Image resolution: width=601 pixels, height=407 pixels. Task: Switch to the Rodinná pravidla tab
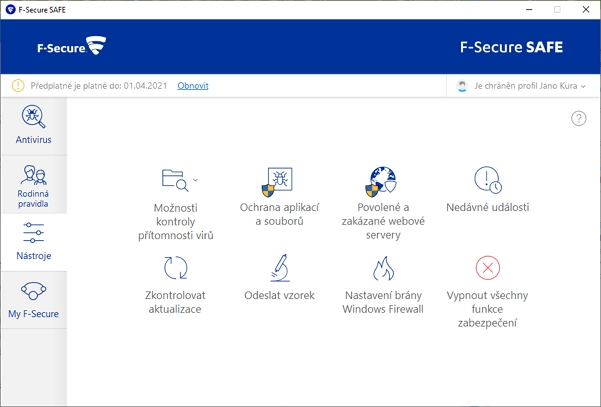(33, 185)
